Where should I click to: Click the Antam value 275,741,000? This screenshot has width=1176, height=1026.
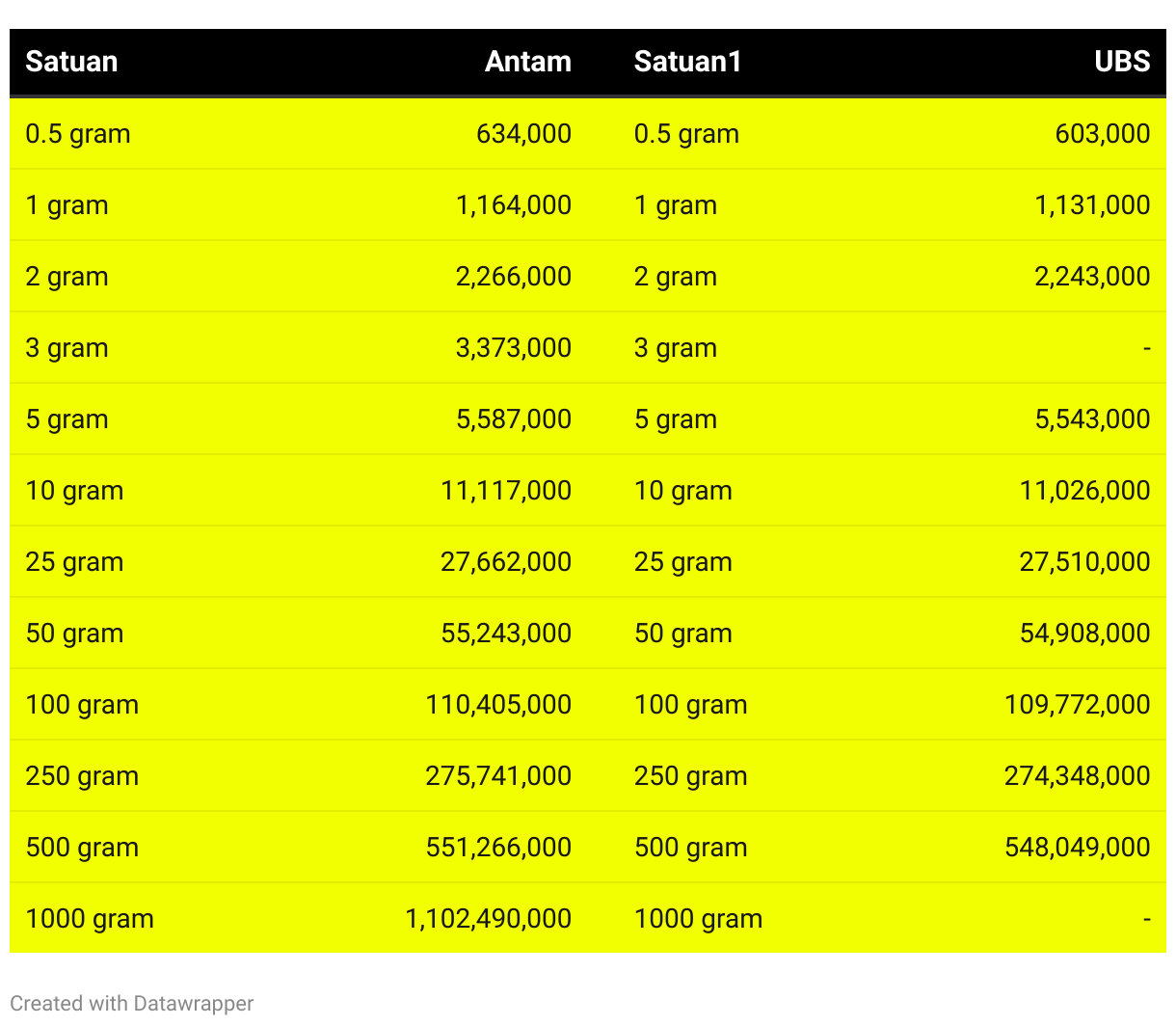click(498, 776)
